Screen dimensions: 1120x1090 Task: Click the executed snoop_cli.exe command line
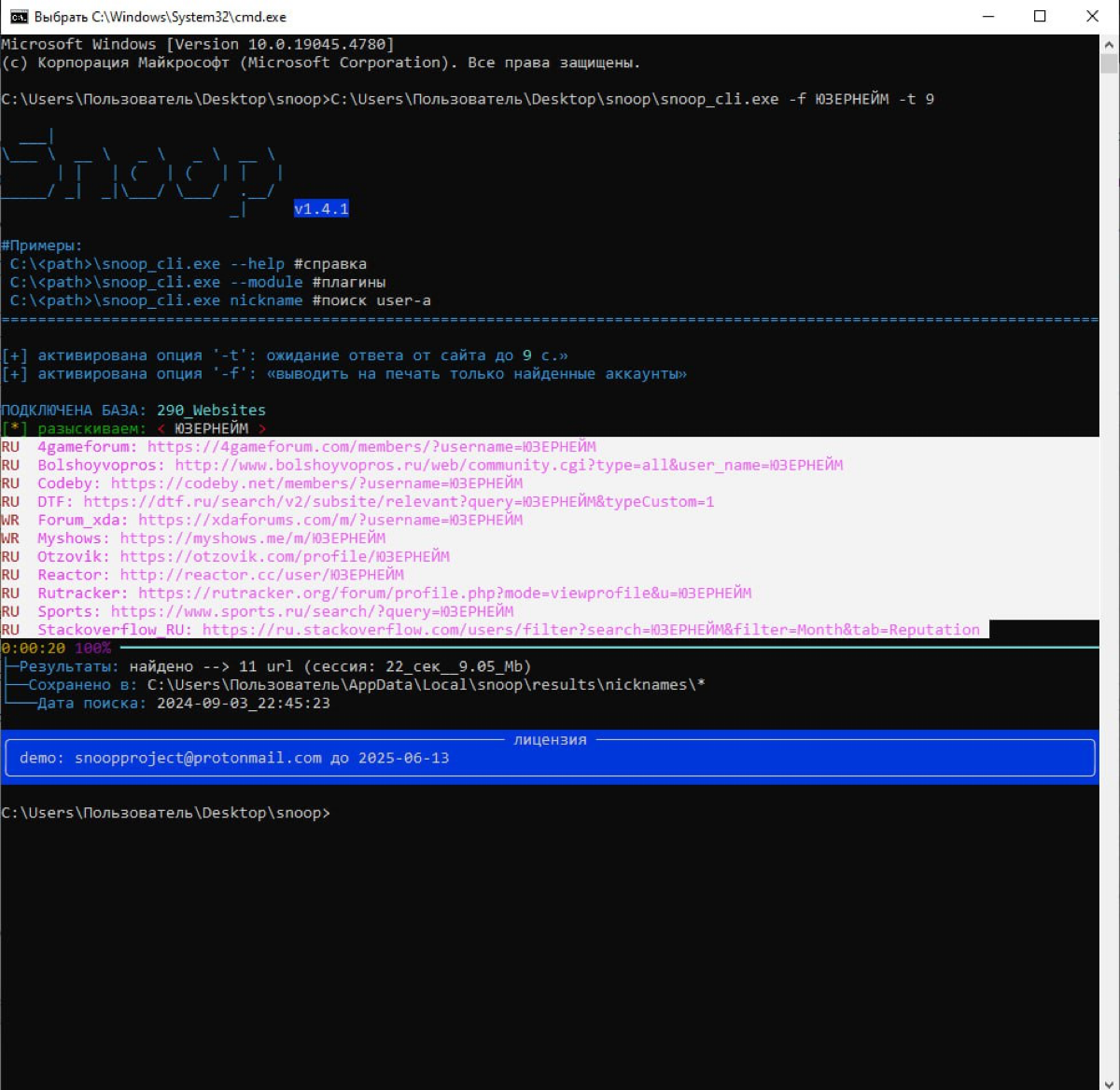coord(468,99)
